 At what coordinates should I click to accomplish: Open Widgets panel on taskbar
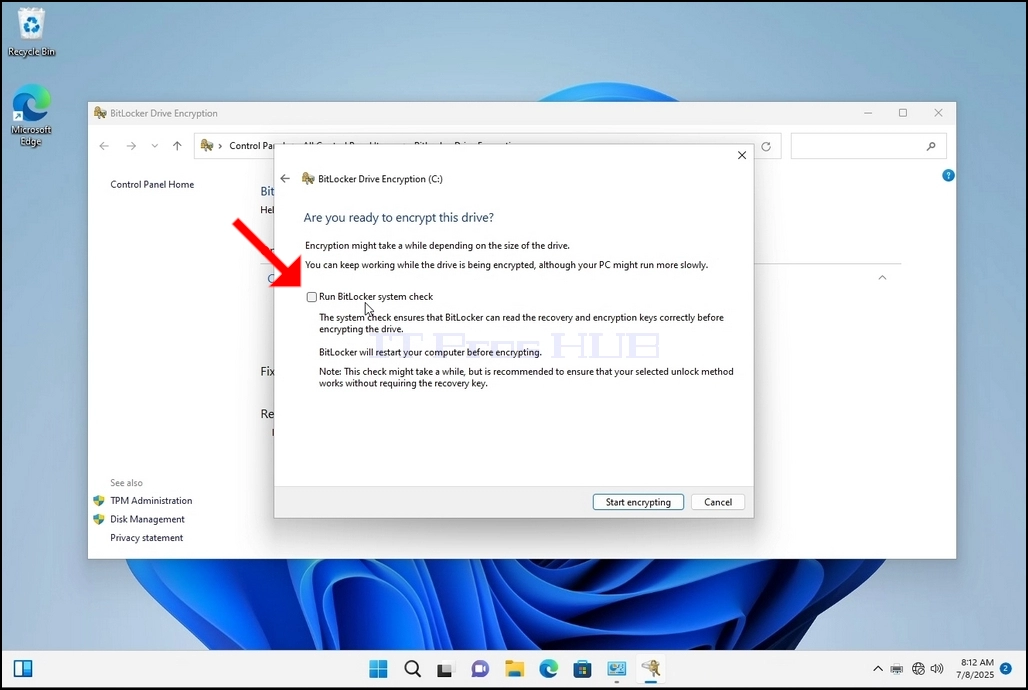pyautogui.click(x=23, y=669)
